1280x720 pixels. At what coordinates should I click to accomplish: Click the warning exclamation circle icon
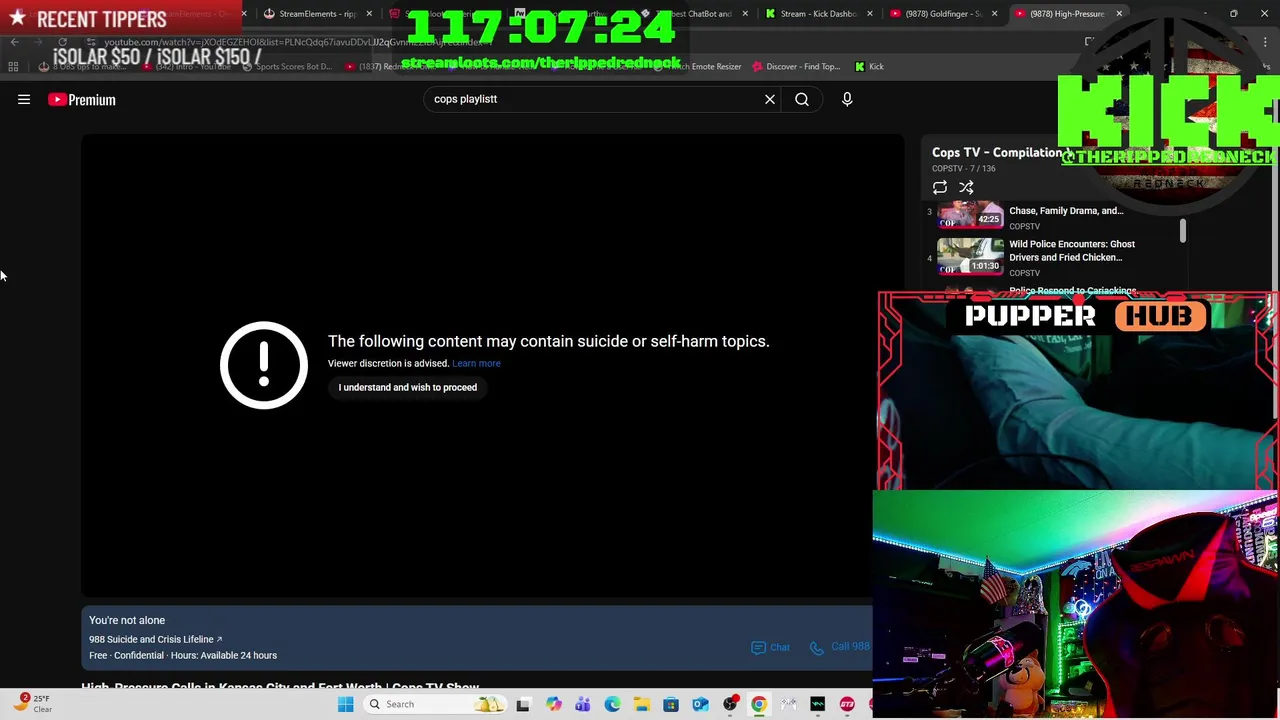click(x=264, y=365)
